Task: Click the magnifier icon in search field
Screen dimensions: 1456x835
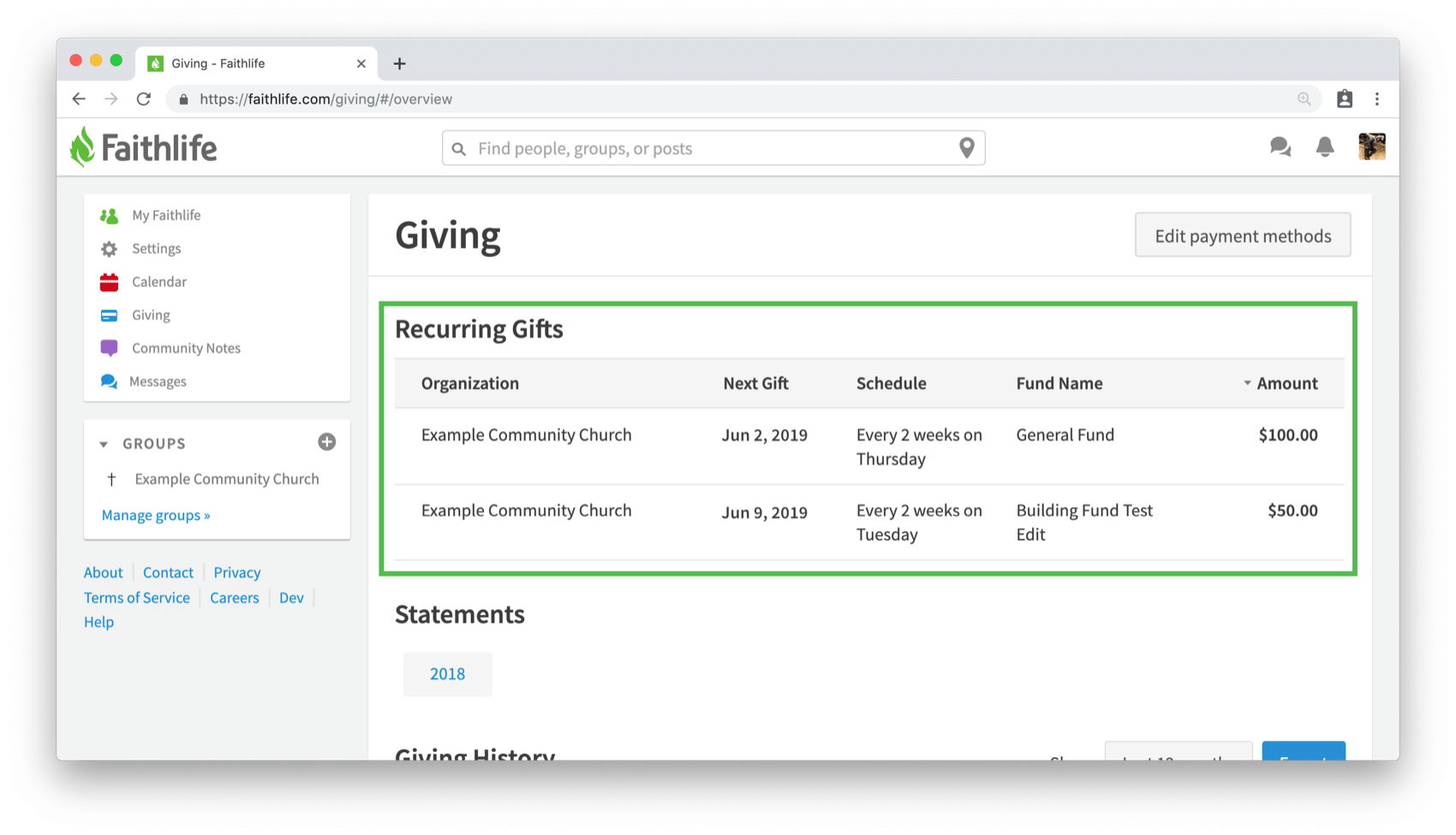Action: click(x=459, y=149)
